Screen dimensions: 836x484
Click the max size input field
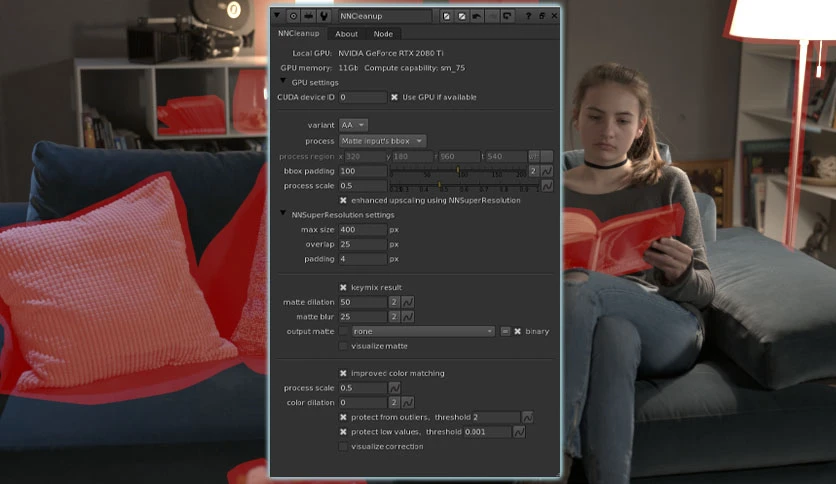[363, 230]
